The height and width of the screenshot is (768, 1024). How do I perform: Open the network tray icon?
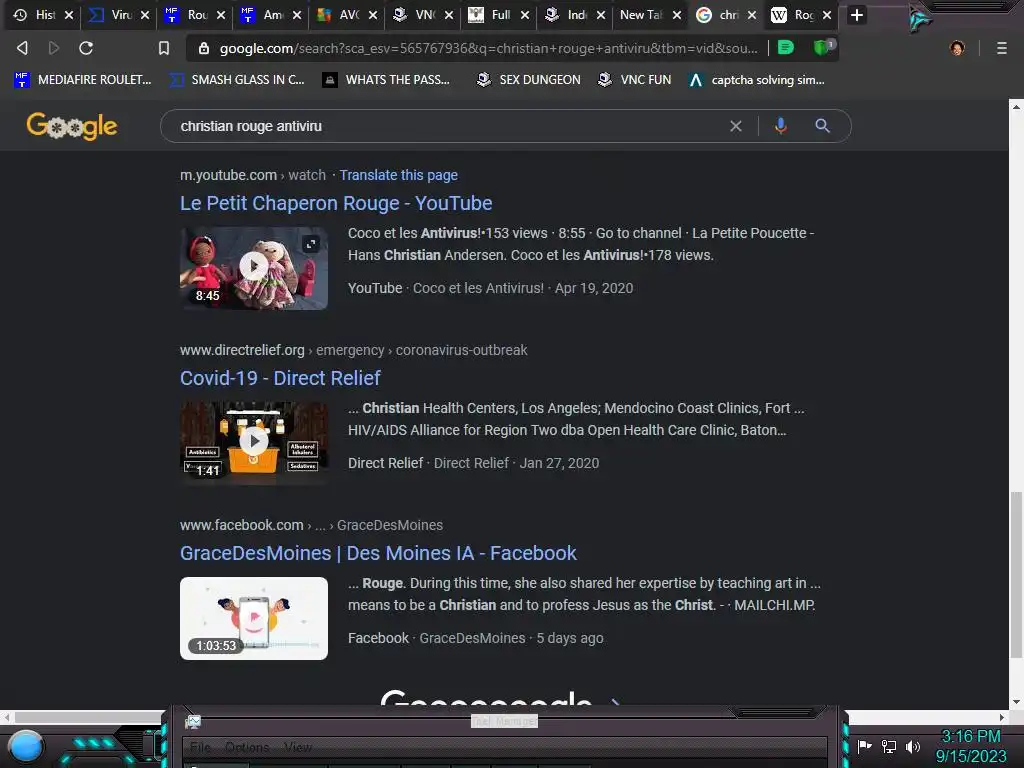(x=888, y=746)
